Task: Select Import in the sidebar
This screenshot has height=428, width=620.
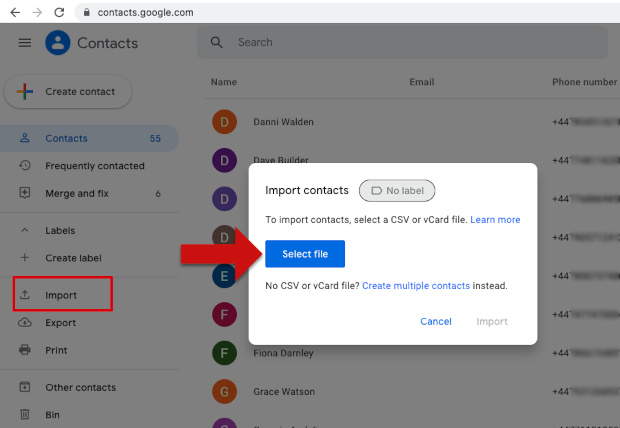Action: point(61,295)
